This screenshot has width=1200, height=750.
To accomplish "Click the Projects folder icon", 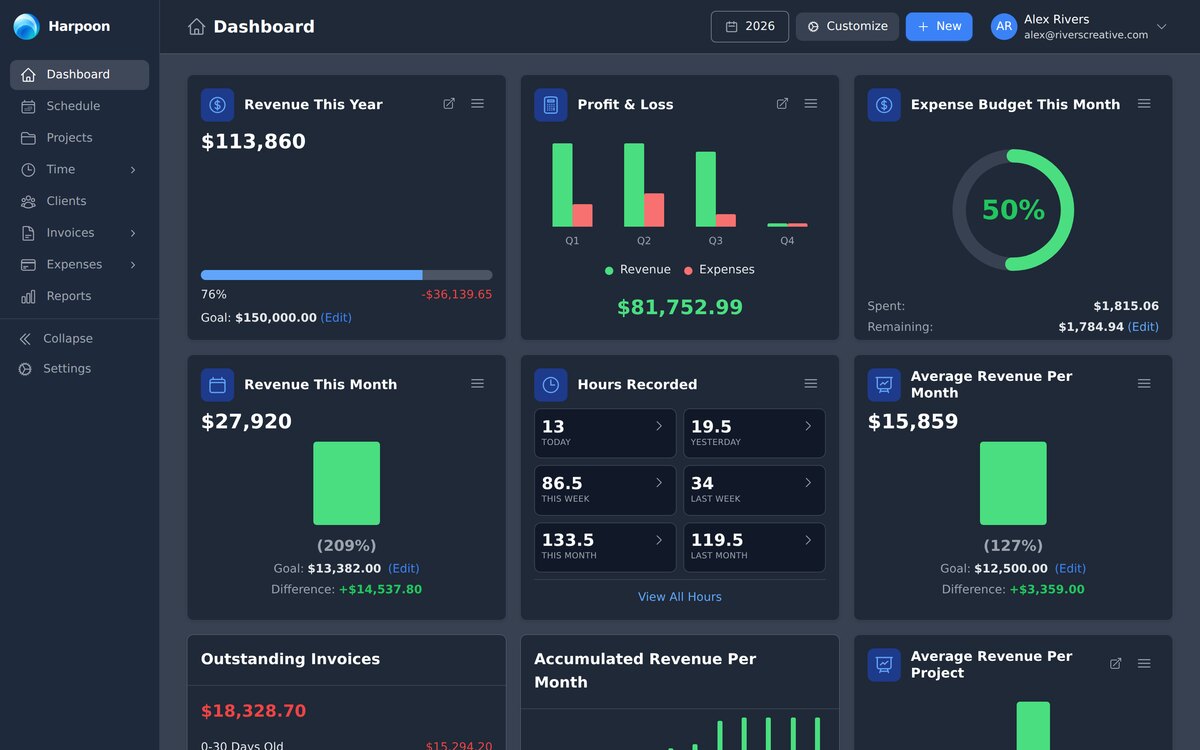I will click(28, 138).
